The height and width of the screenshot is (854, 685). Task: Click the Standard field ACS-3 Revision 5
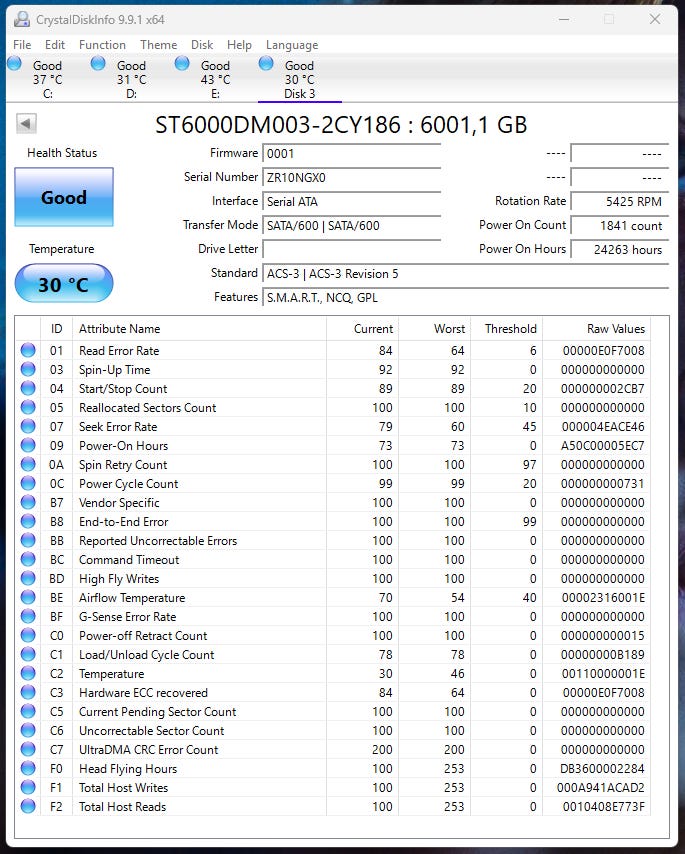point(466,273)
